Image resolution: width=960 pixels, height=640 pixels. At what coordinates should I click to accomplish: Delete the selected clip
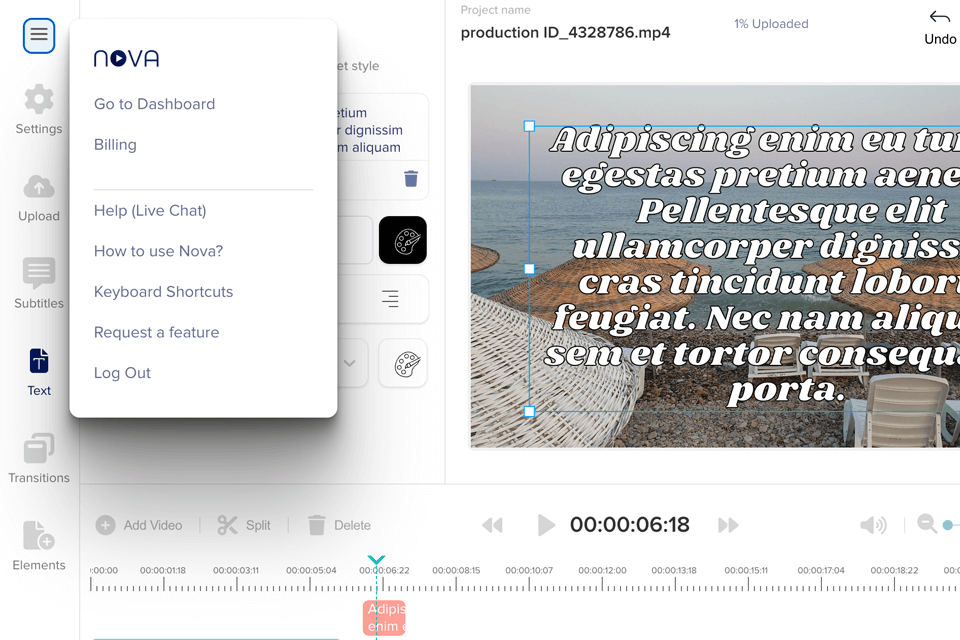pyautogui.click(x=339, y=525)
